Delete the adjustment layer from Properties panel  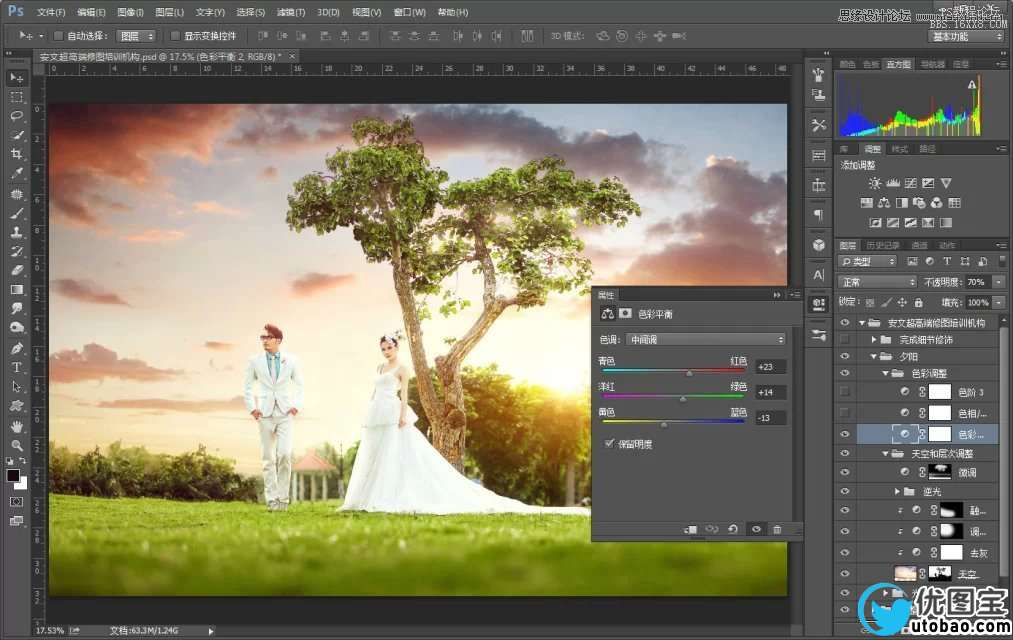(x=777, y=530)
